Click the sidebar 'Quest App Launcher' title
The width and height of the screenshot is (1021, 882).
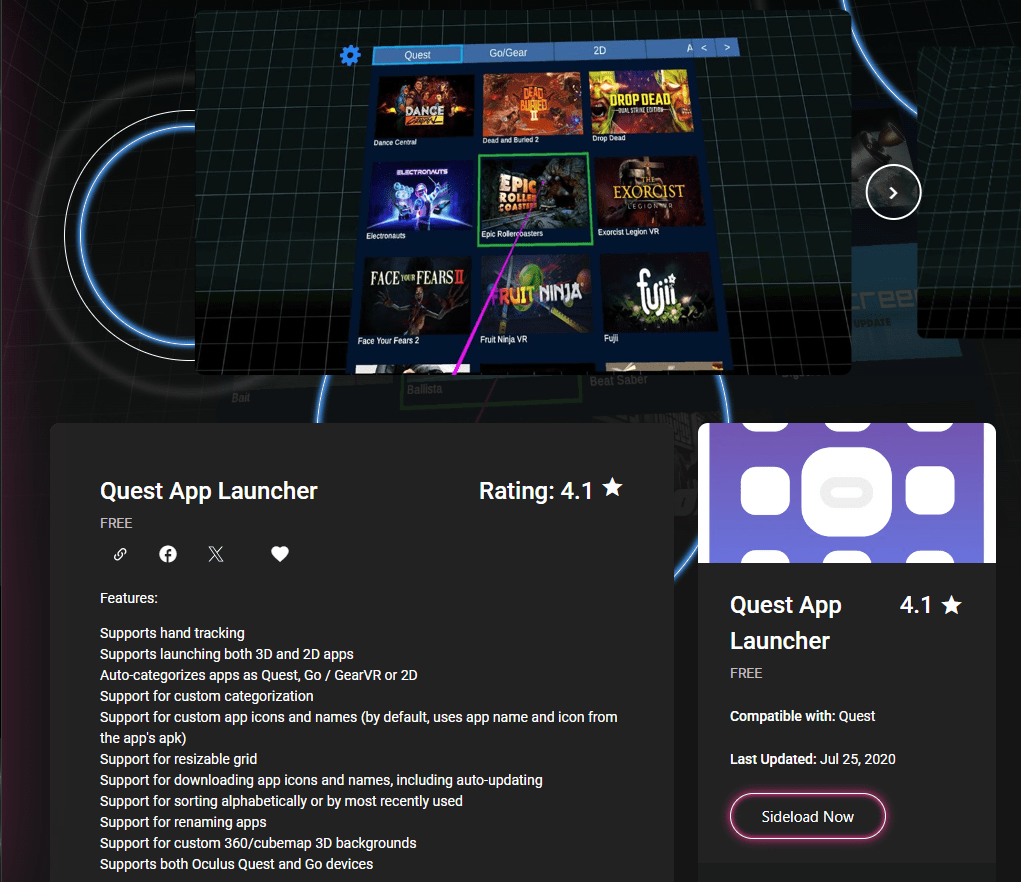[786, 623]
